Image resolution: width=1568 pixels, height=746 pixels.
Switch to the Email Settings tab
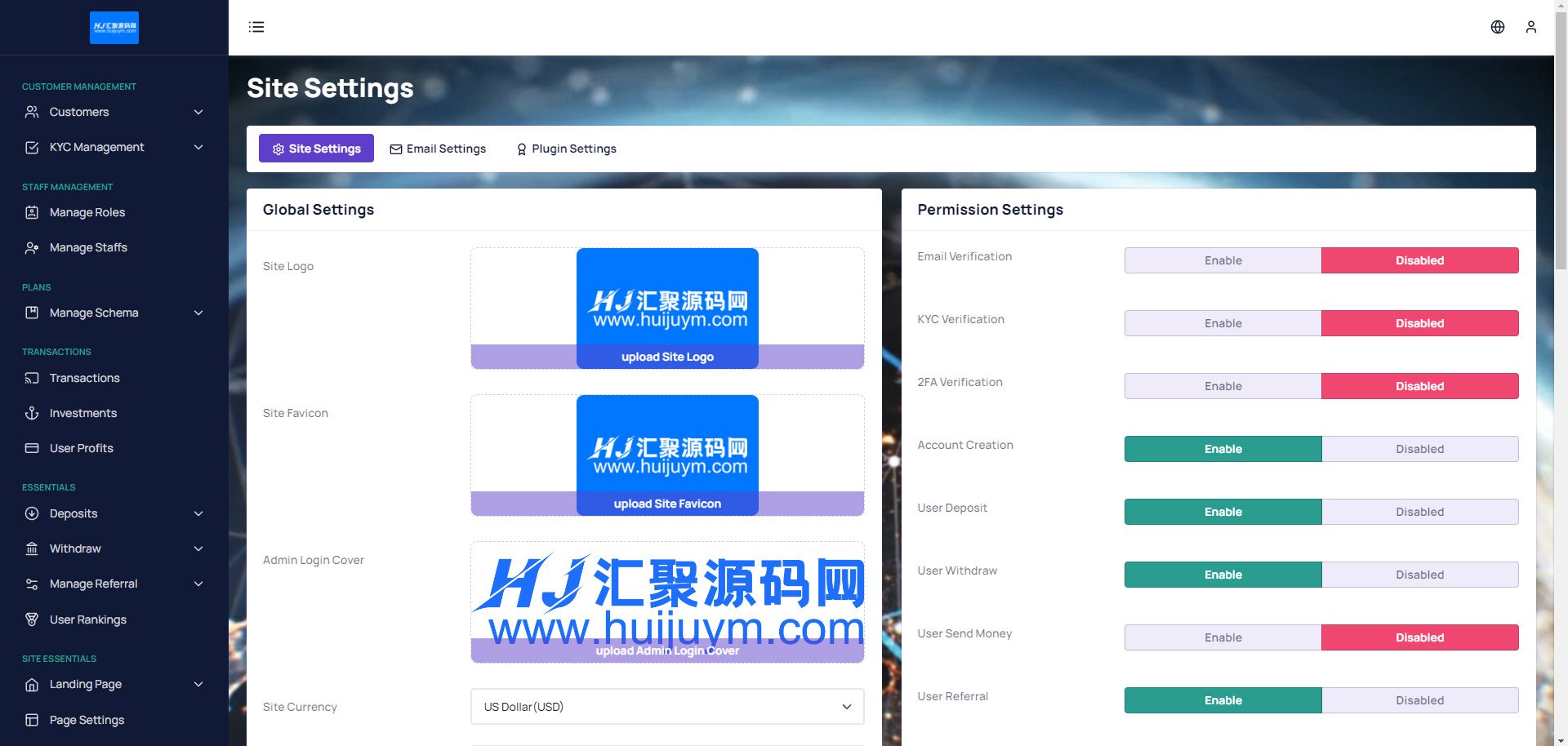[438, 149]
